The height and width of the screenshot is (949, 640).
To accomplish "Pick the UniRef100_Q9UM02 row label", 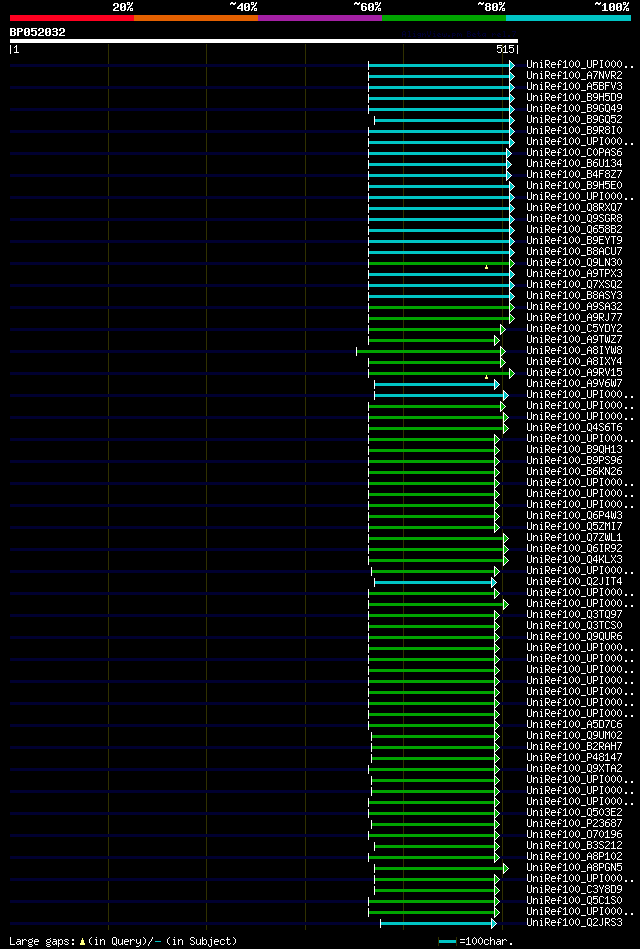I will coord(574,736).
